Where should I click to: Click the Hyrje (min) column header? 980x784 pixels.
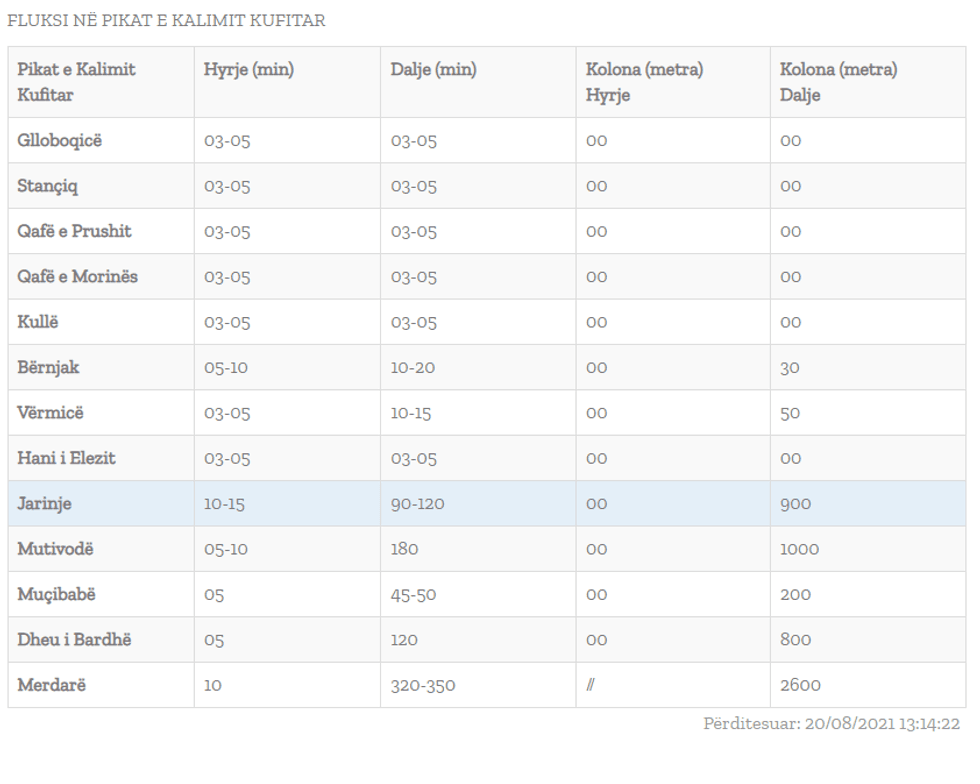pyautogui.click(x=249, y=70)
